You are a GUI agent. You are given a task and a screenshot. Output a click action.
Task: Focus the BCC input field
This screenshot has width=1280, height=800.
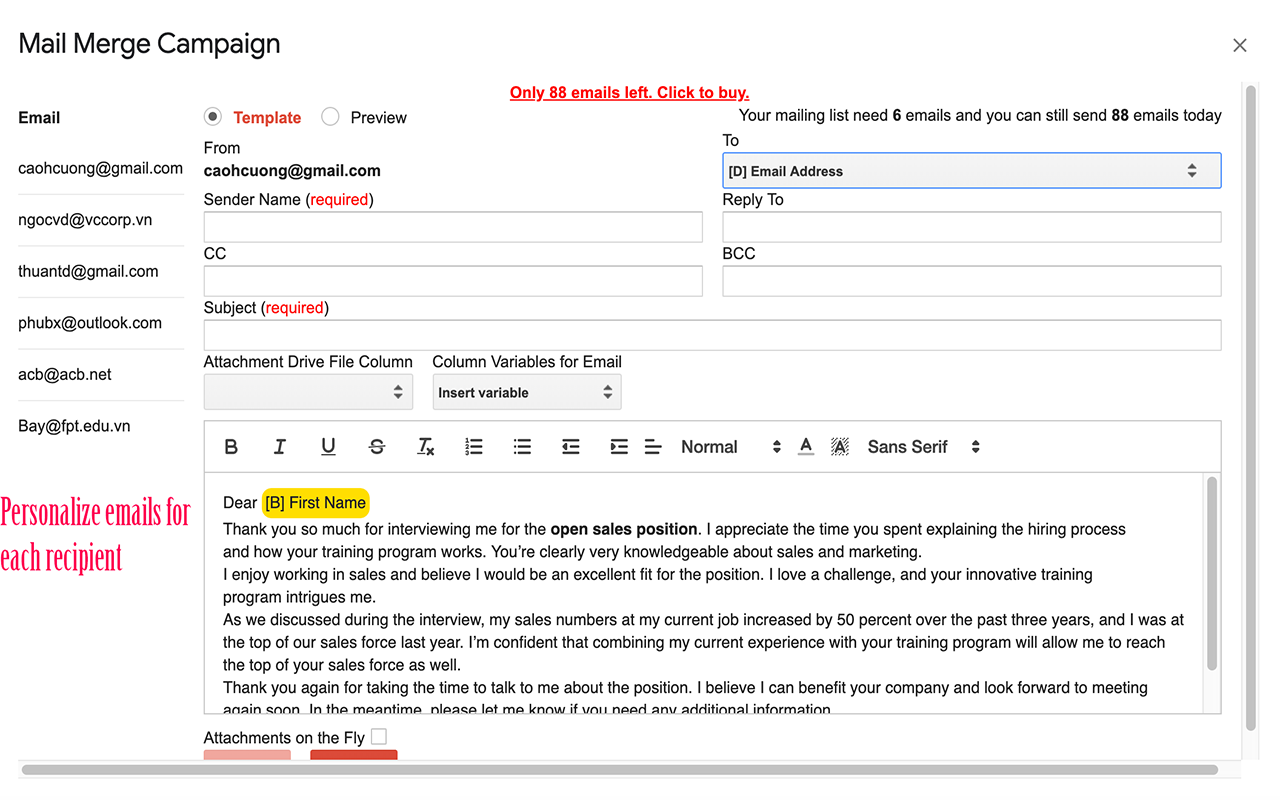972,281
